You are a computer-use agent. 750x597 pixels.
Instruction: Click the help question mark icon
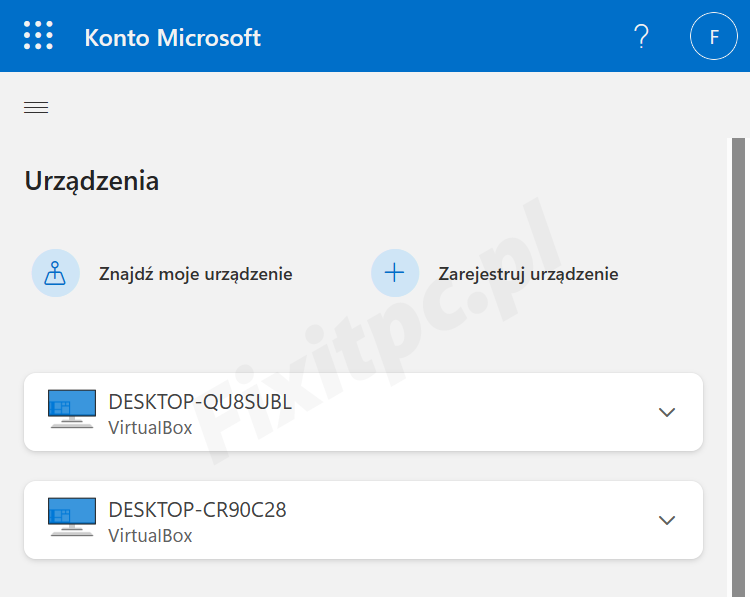(x=642, y=37)
